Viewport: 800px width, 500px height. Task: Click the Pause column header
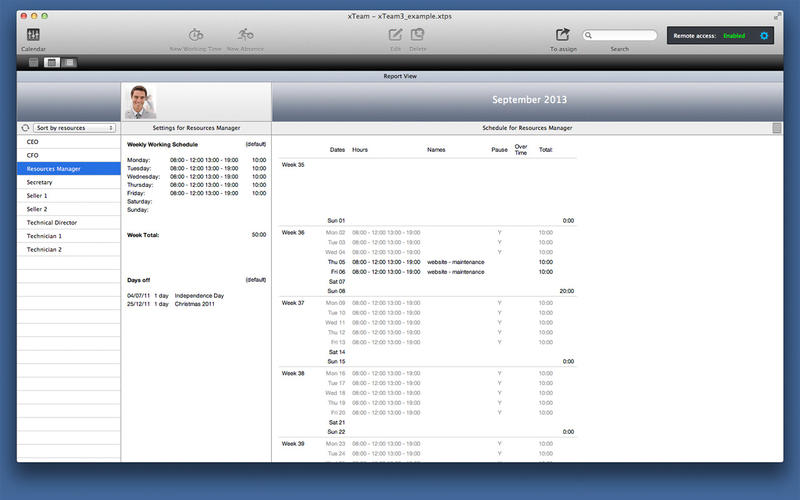tap(499, 150)
